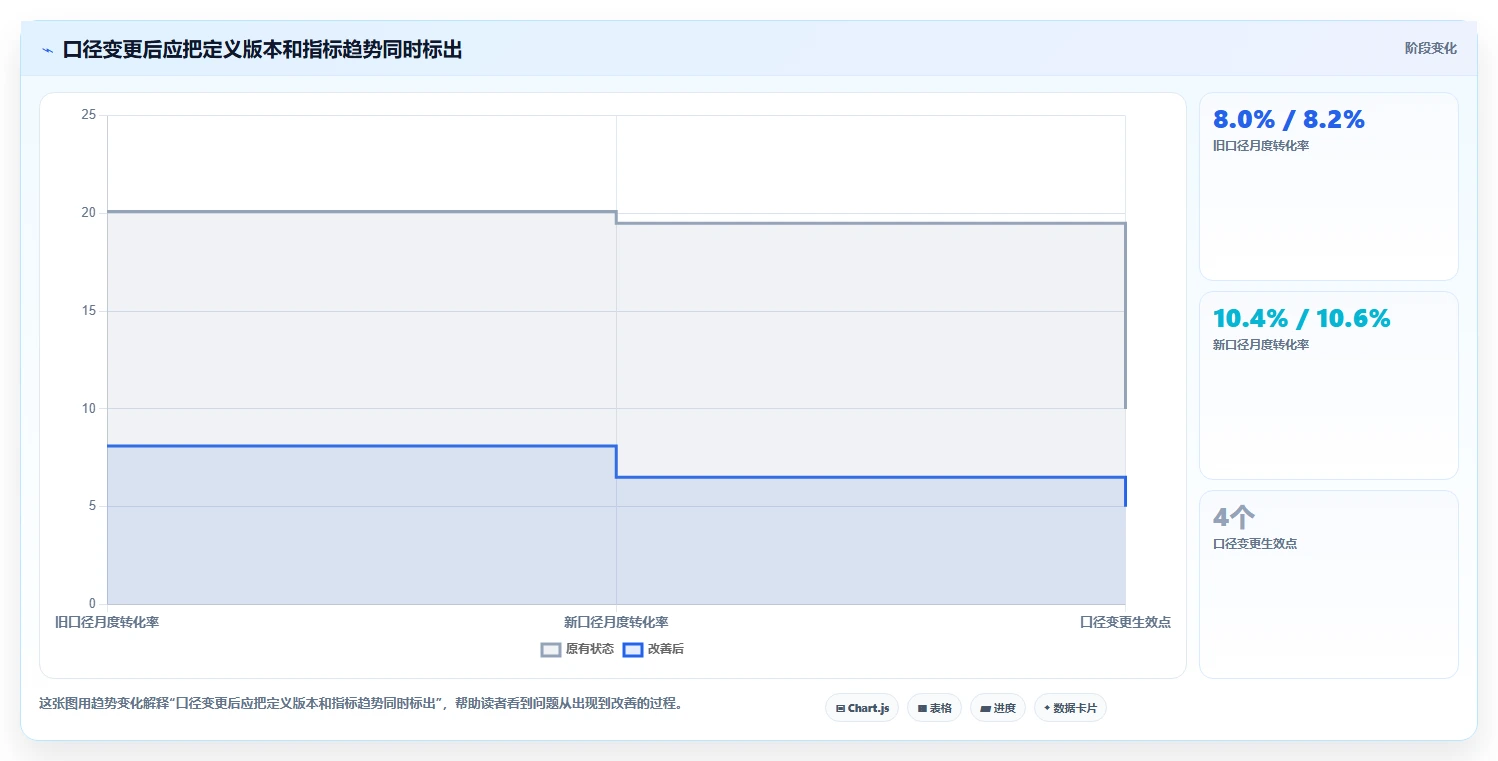Click the y-axis value 20
This screenshot has height=761, width=1498.
pos(89,213)
